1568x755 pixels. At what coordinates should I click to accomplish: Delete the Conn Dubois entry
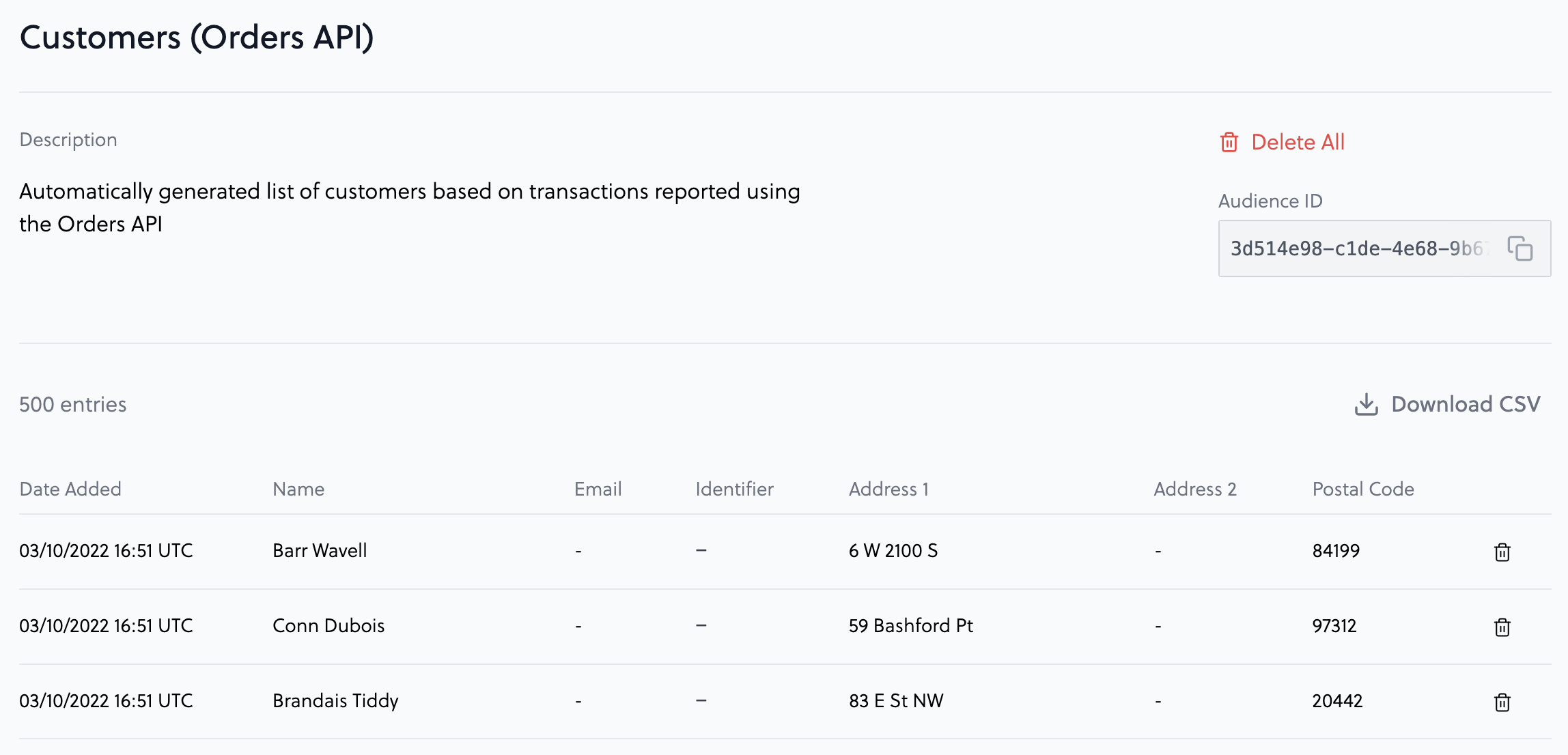(1502, 627)
